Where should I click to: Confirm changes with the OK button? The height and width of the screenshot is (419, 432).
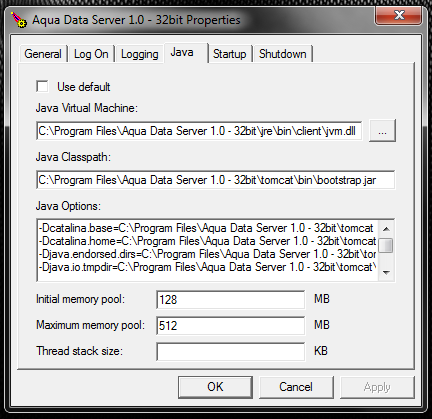pyautogui.click(x=215, y=387)
